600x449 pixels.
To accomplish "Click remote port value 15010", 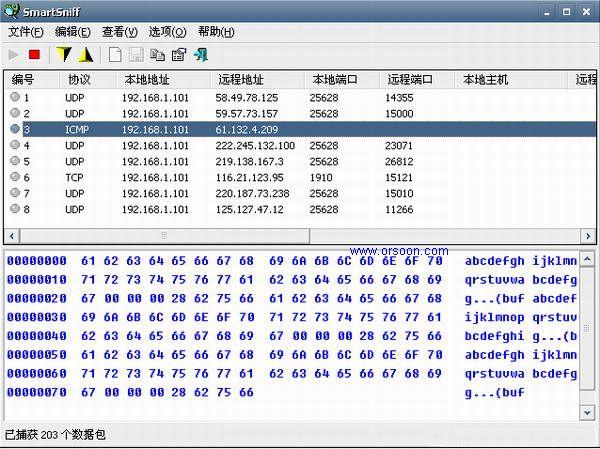I will click(x=399, y=193).
